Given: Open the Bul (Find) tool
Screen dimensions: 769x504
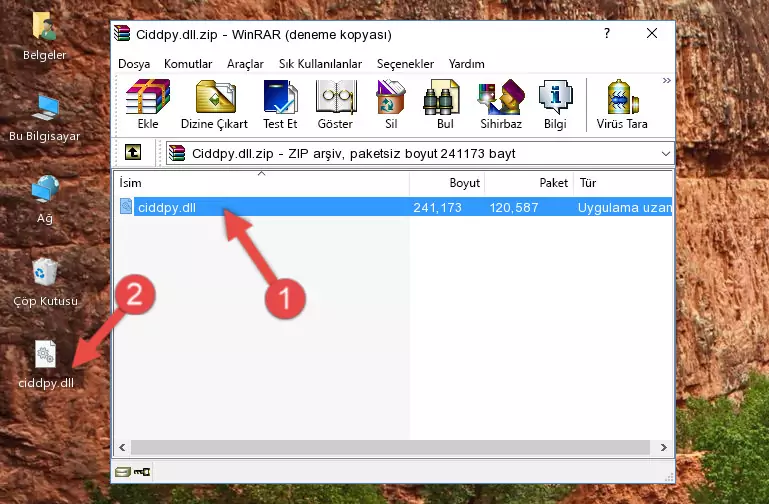Looking at the screenshot, I should coord(444,104).
